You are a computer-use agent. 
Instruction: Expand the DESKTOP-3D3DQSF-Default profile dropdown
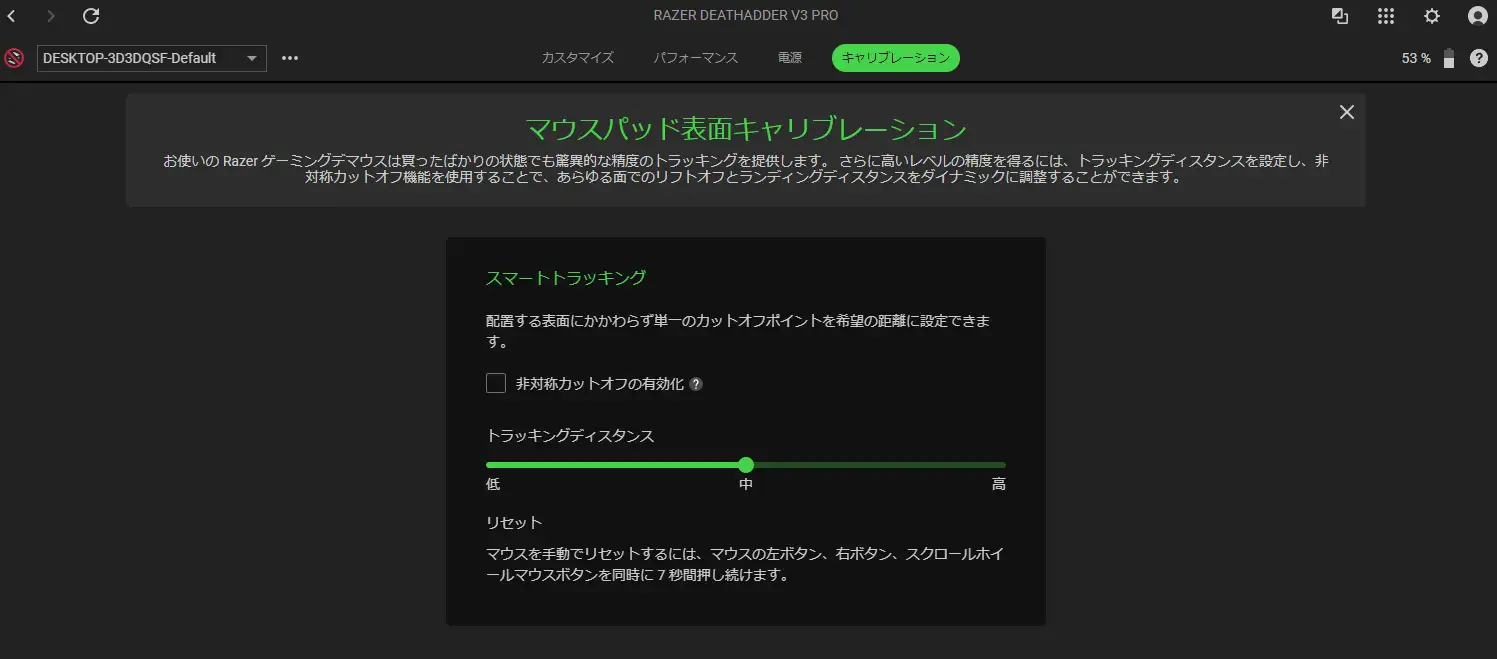coord(152,58)
